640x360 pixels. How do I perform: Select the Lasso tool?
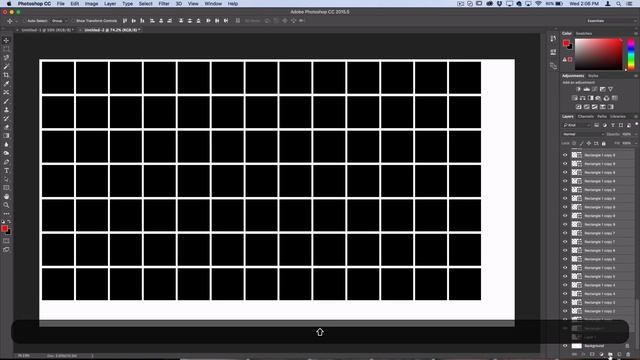6,58
